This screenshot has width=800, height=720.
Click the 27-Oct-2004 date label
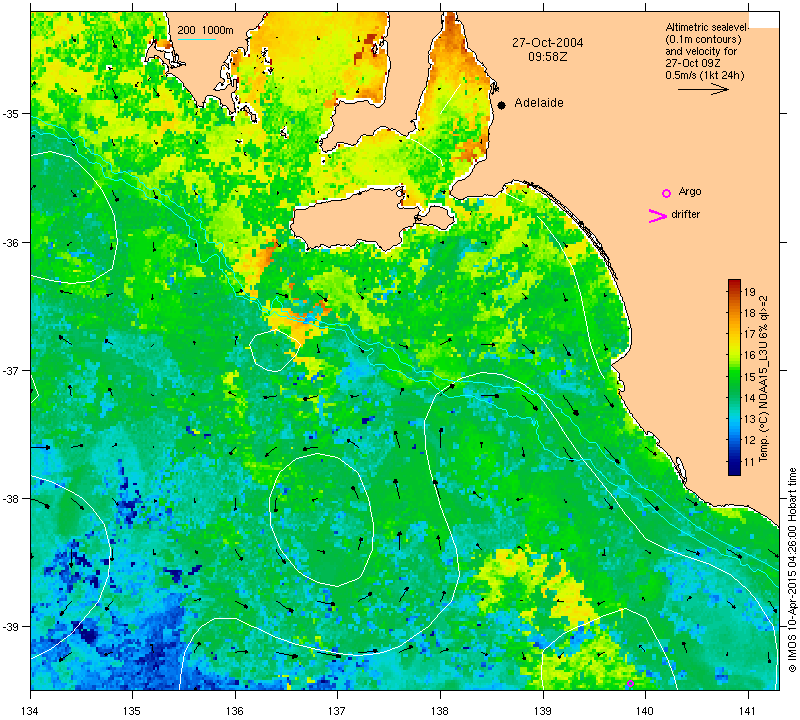click(x=547, y=42)
